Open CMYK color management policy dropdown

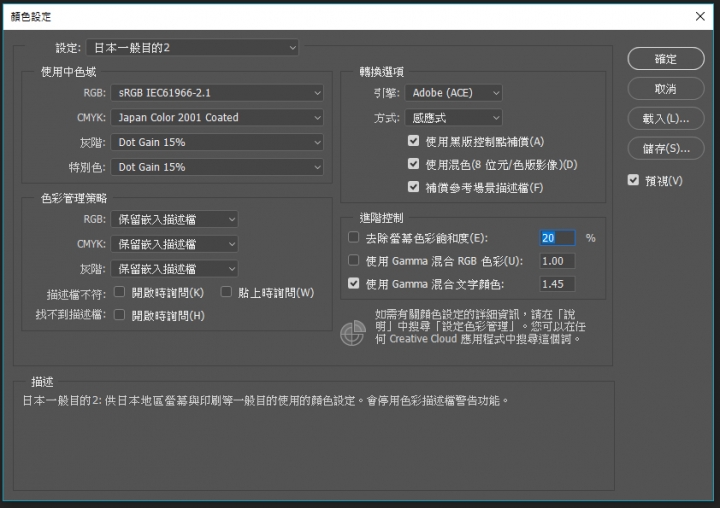[174, 244]
